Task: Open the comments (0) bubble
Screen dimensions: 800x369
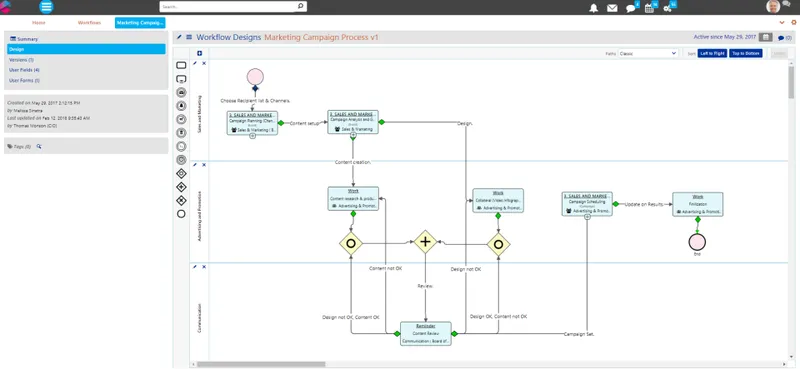Action: coord(785,38)
